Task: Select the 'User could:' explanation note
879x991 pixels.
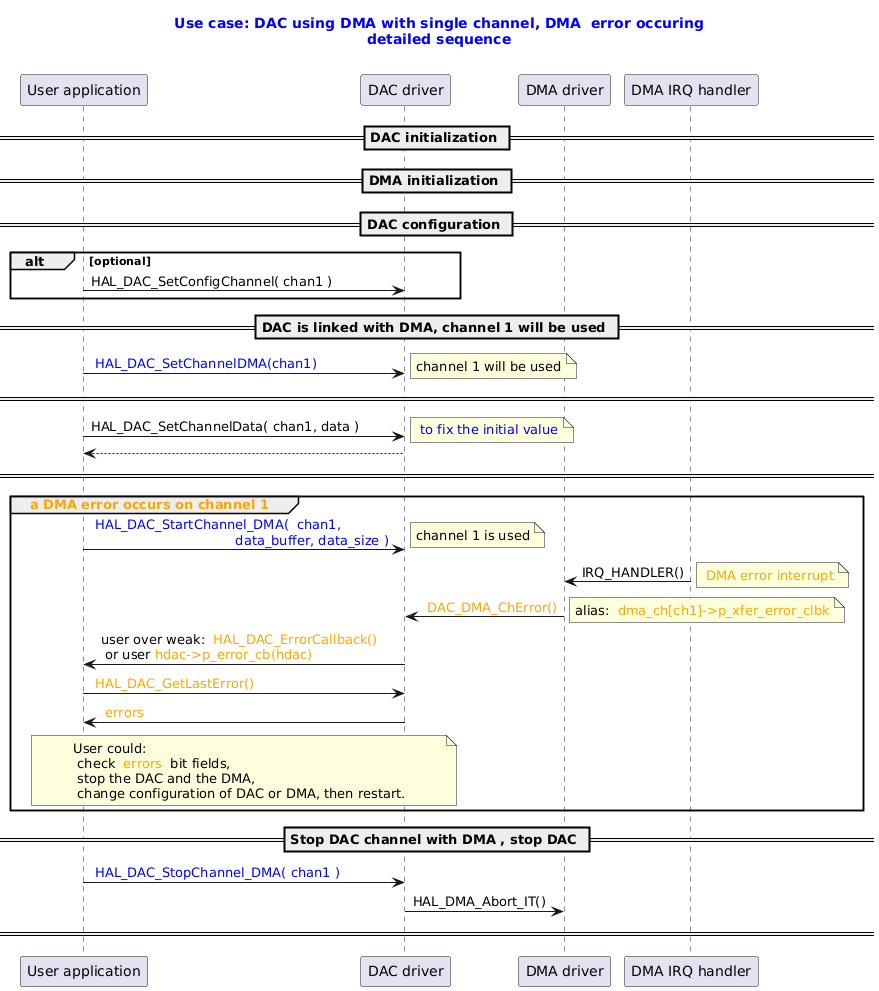Action: [244, 770]
